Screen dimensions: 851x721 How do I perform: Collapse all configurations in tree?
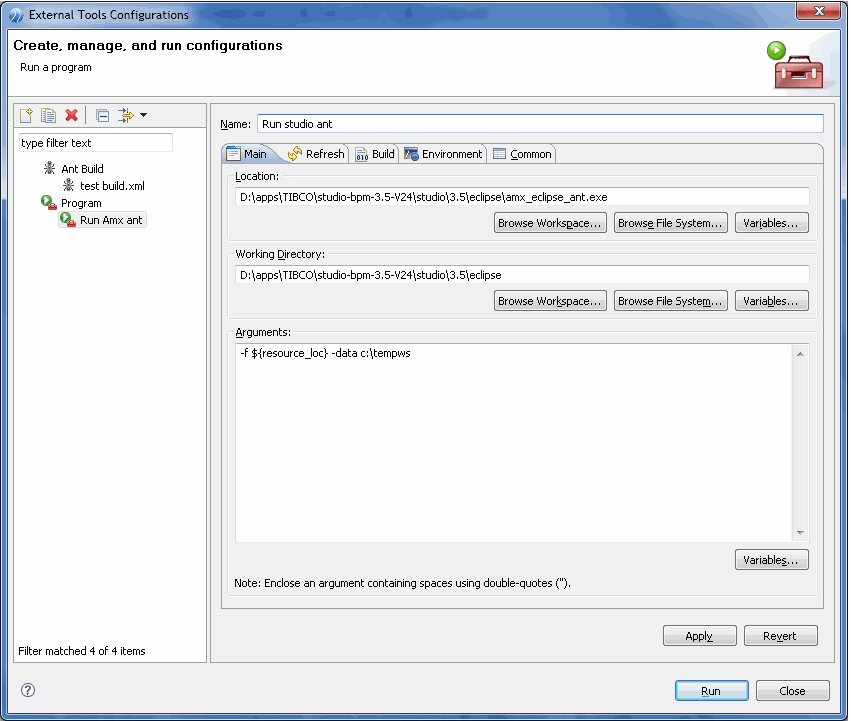point(102,115)
